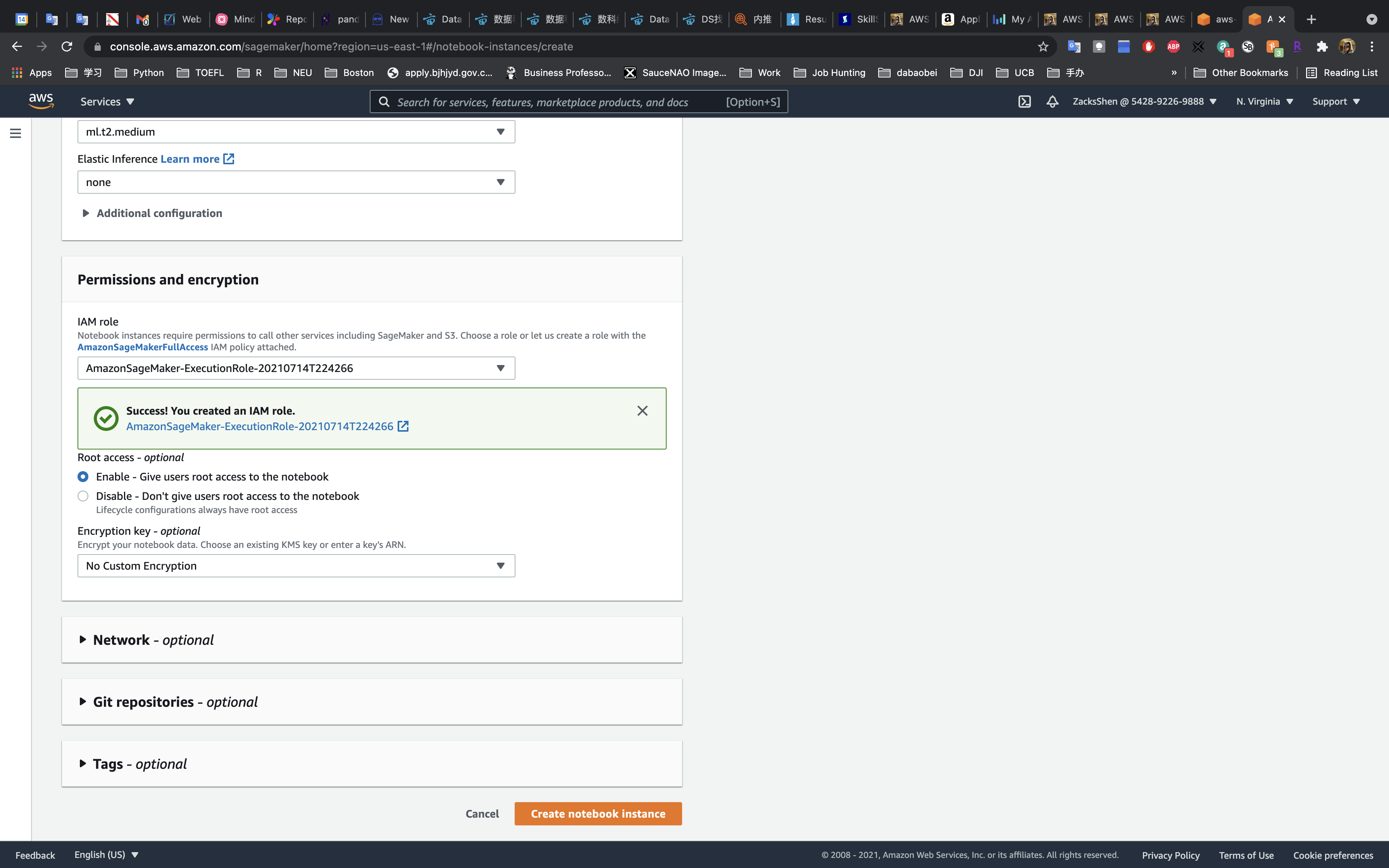Click the notifications bell icon
1389x868 pixels.
coord(1052,102)
